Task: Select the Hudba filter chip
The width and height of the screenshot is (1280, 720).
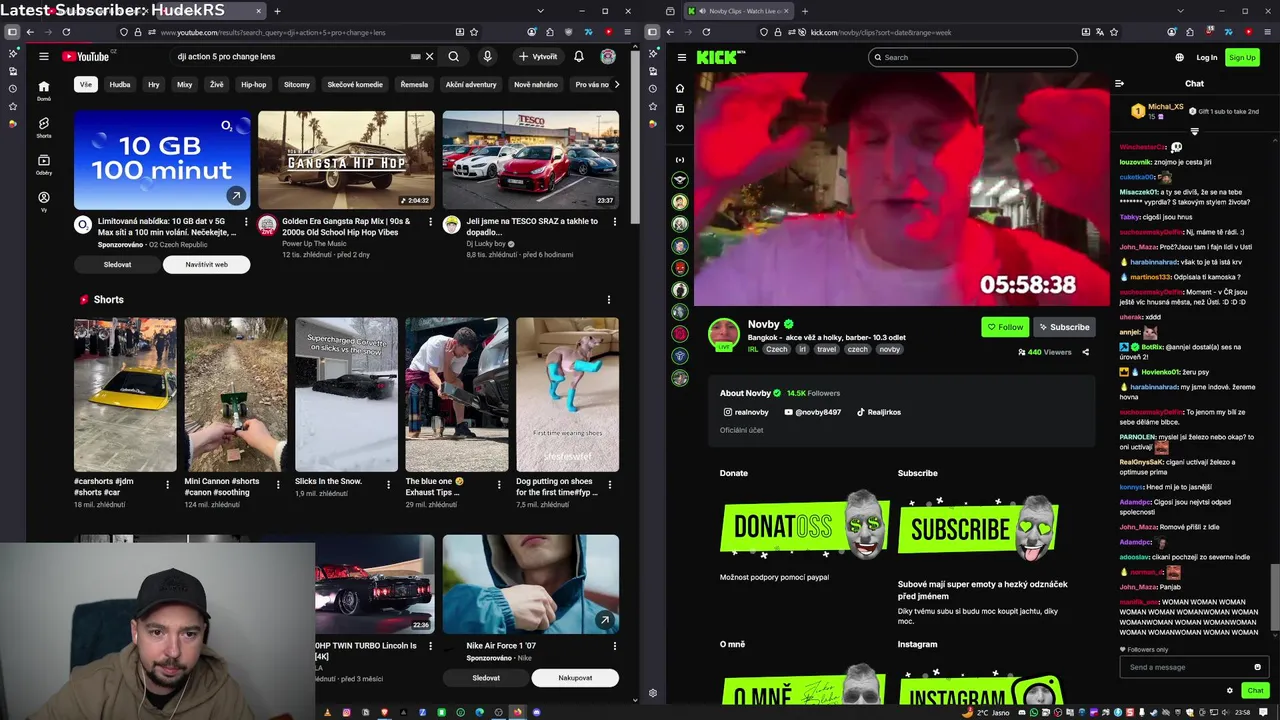Action: [120, 85]
